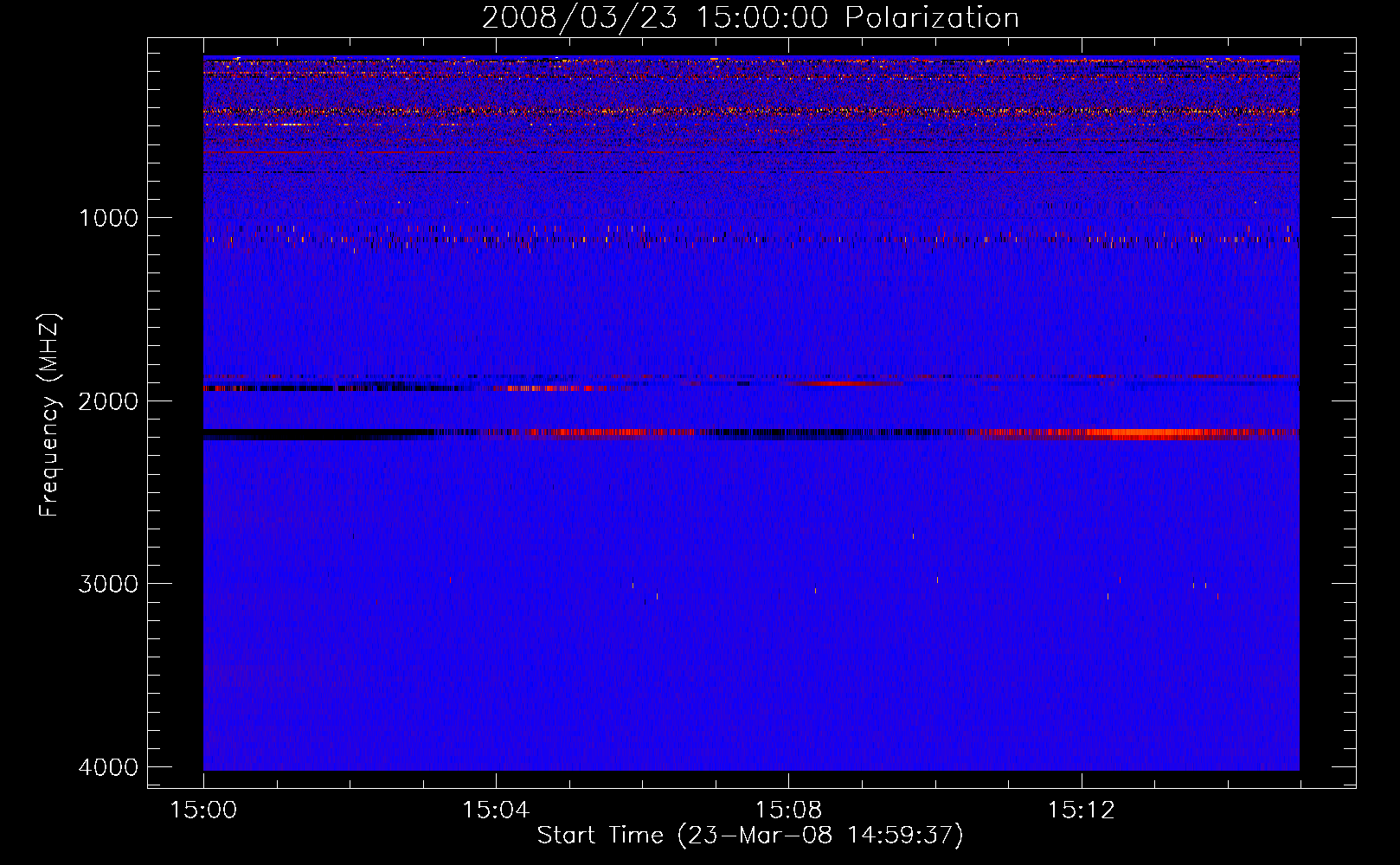Click the 'Start Time (23-Mar-08 14:59:37)' label
The height and width of the screenshot is (865, 1400).
[x=750, y=836]
